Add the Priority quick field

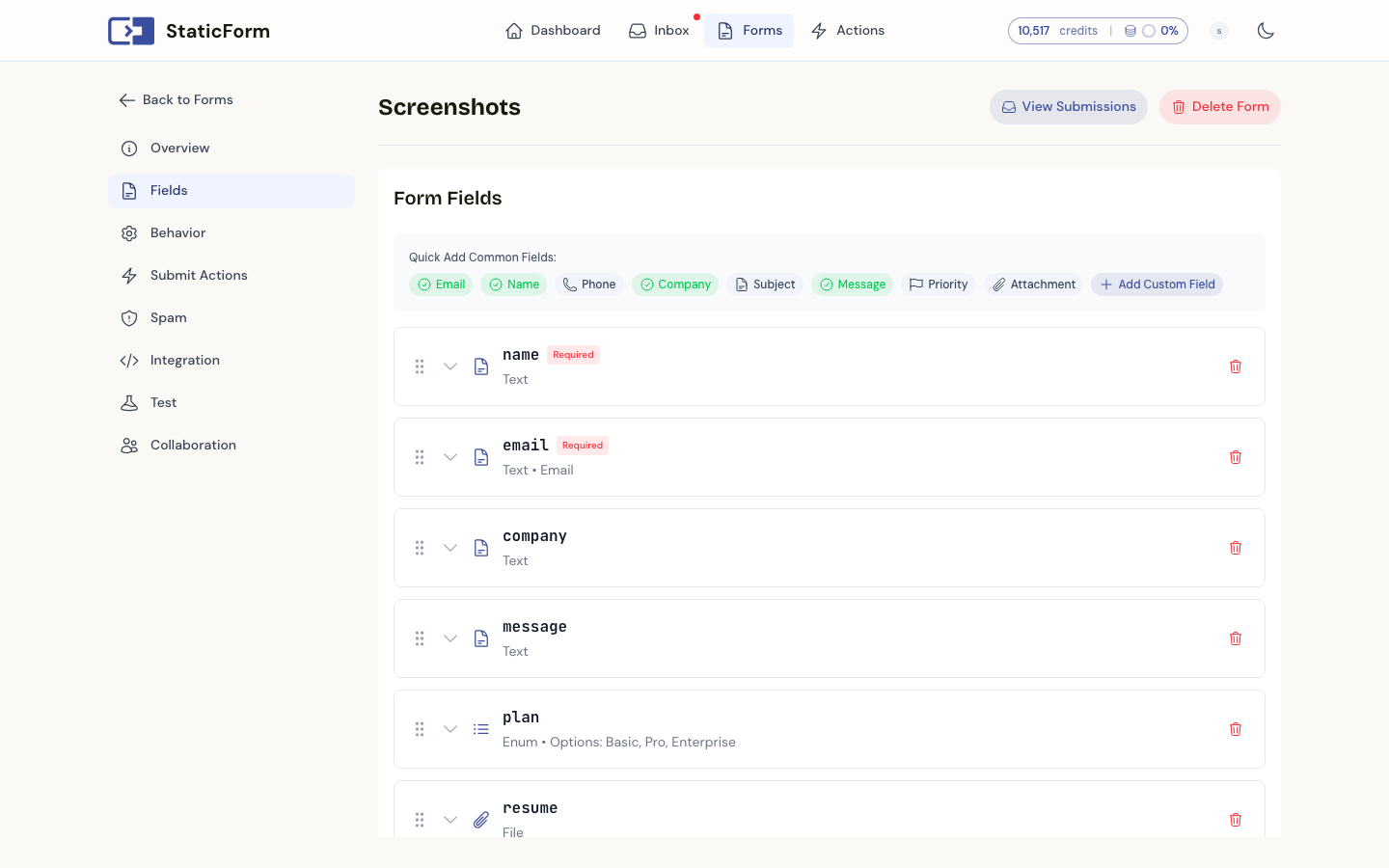pyautogui.click(x=939, y=285)
